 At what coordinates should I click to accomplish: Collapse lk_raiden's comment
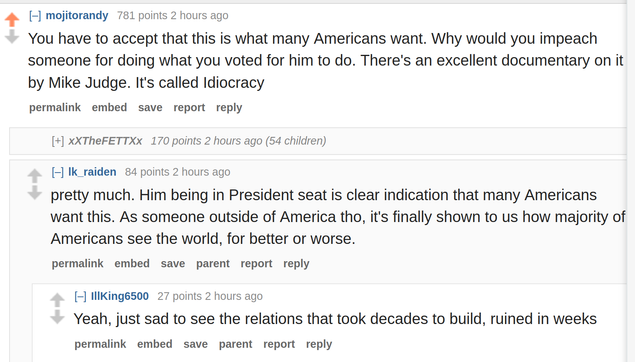58,172
